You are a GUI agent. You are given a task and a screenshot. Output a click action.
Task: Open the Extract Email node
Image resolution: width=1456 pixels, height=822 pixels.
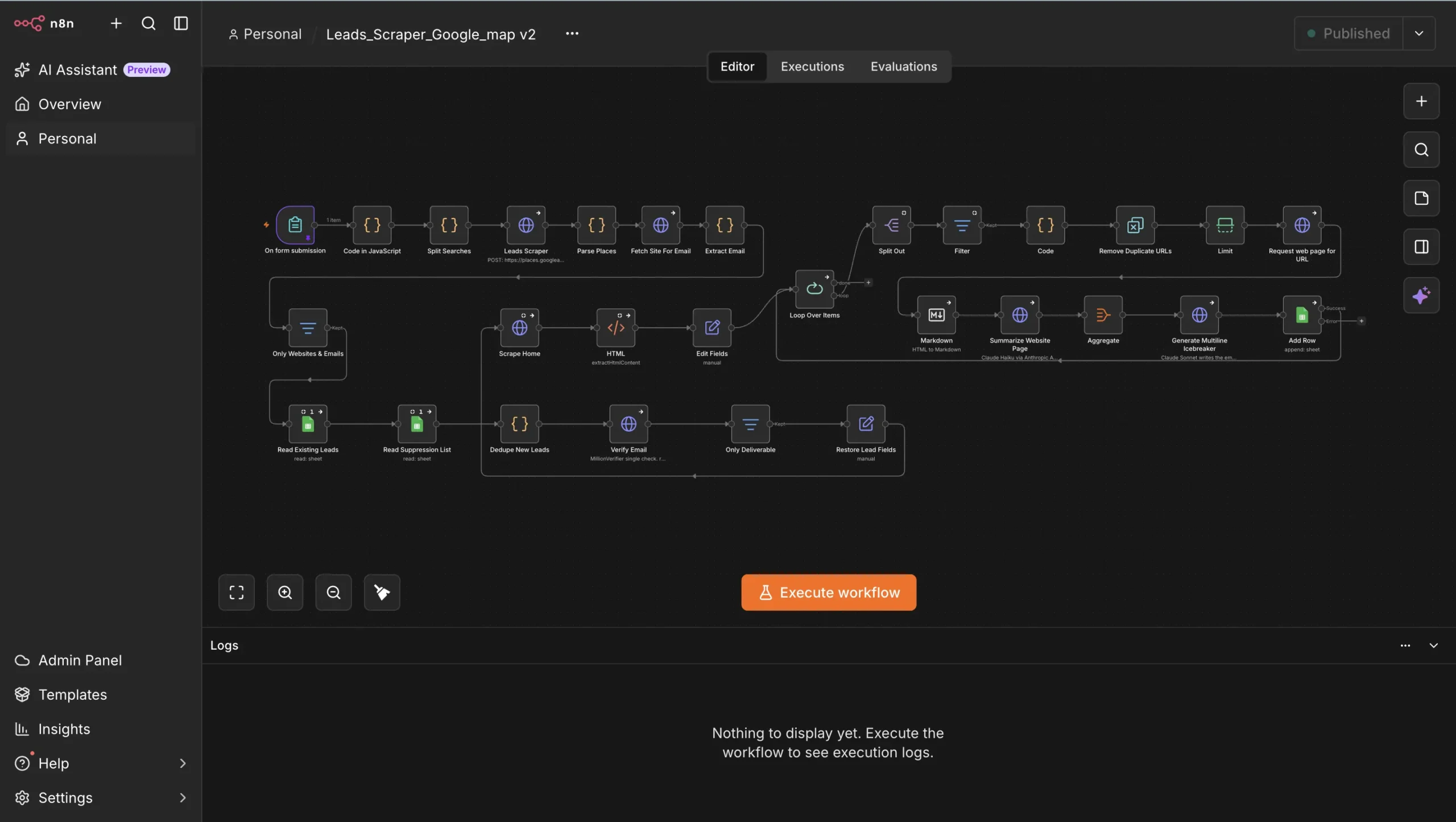tap(725, 225)
